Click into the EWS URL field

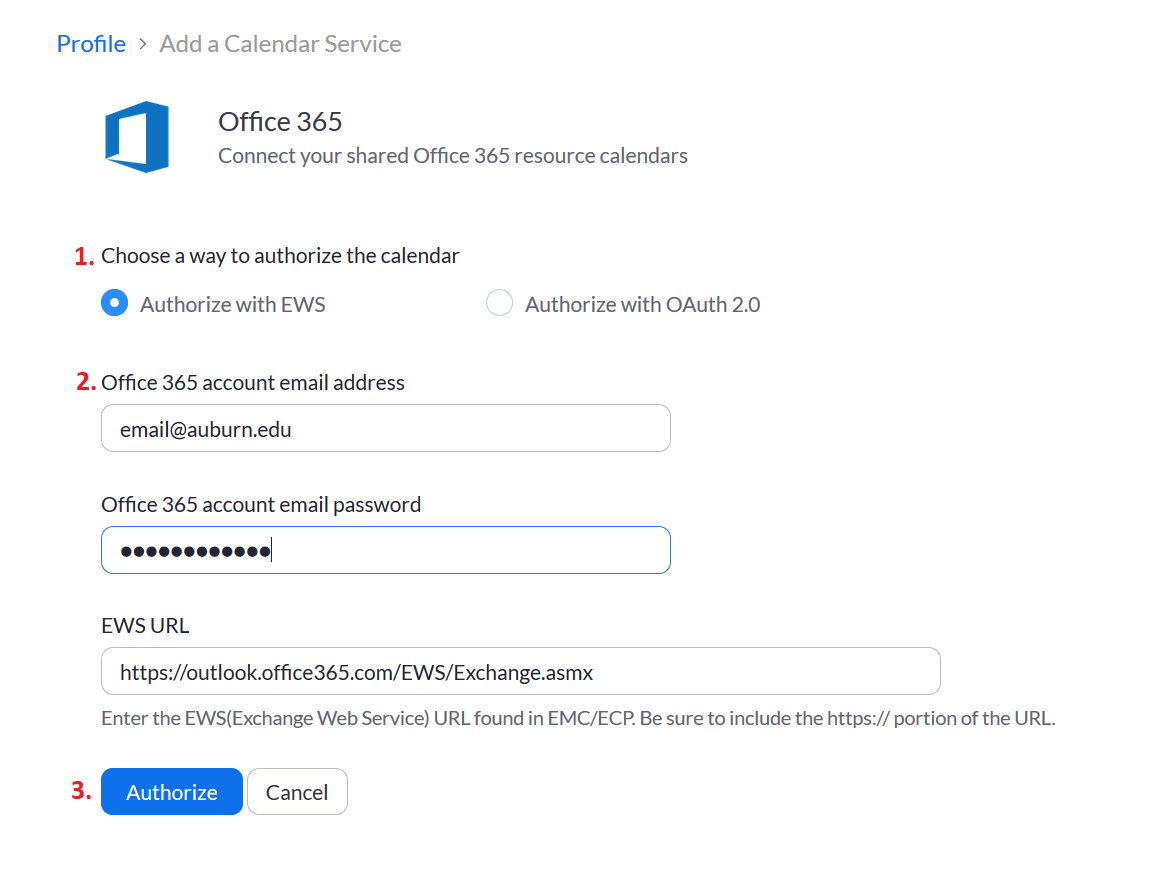click(521, 672)
